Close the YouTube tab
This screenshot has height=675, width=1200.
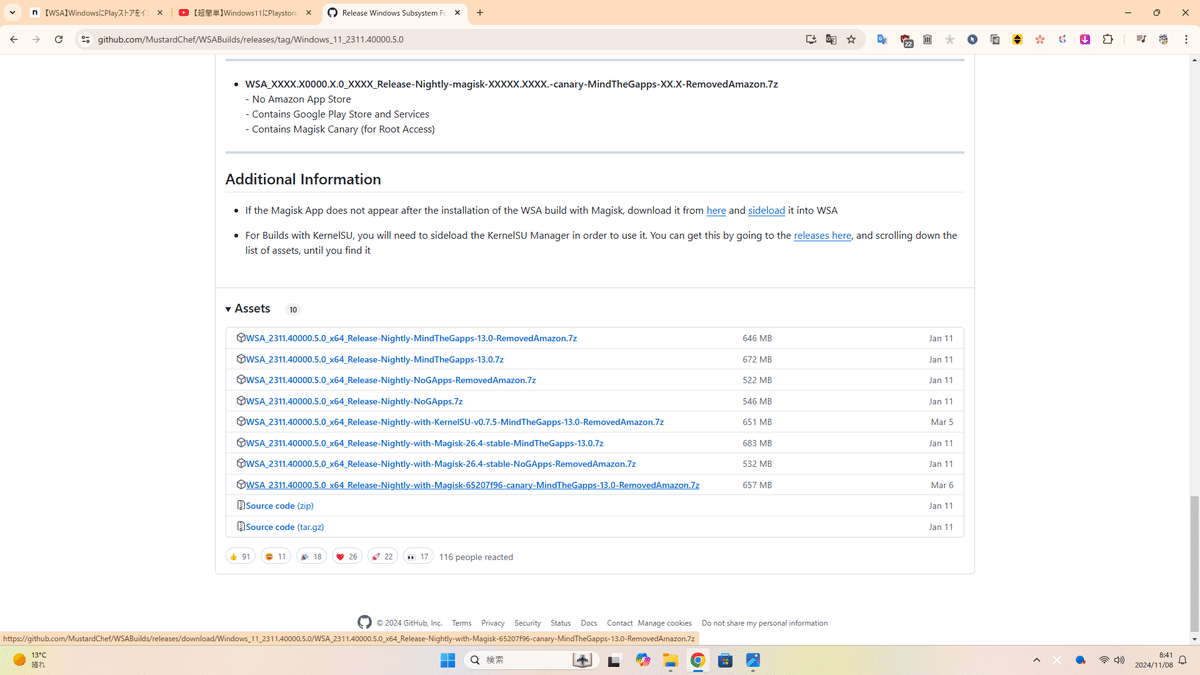pyautogui.click(x=308, y=13)
